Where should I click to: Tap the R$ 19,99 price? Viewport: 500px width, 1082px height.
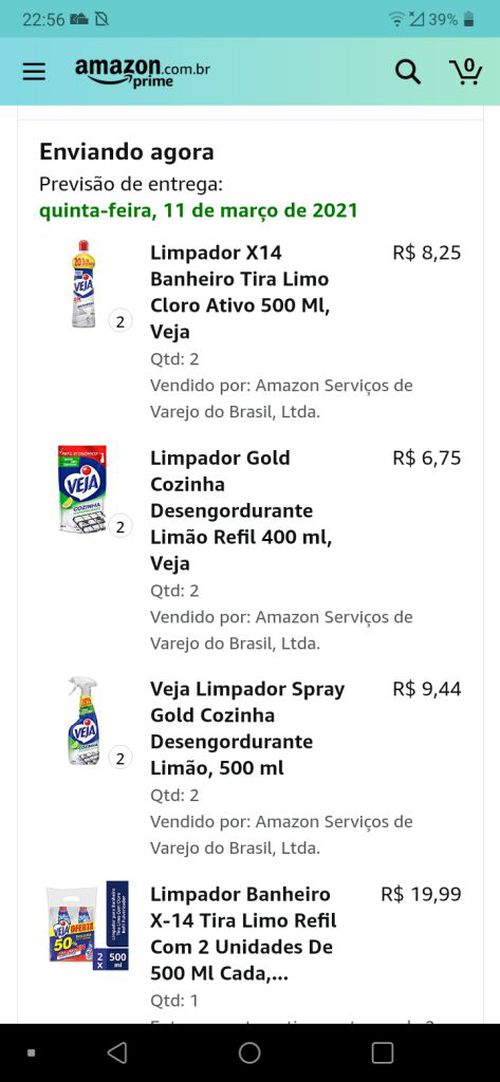point(421,894)
